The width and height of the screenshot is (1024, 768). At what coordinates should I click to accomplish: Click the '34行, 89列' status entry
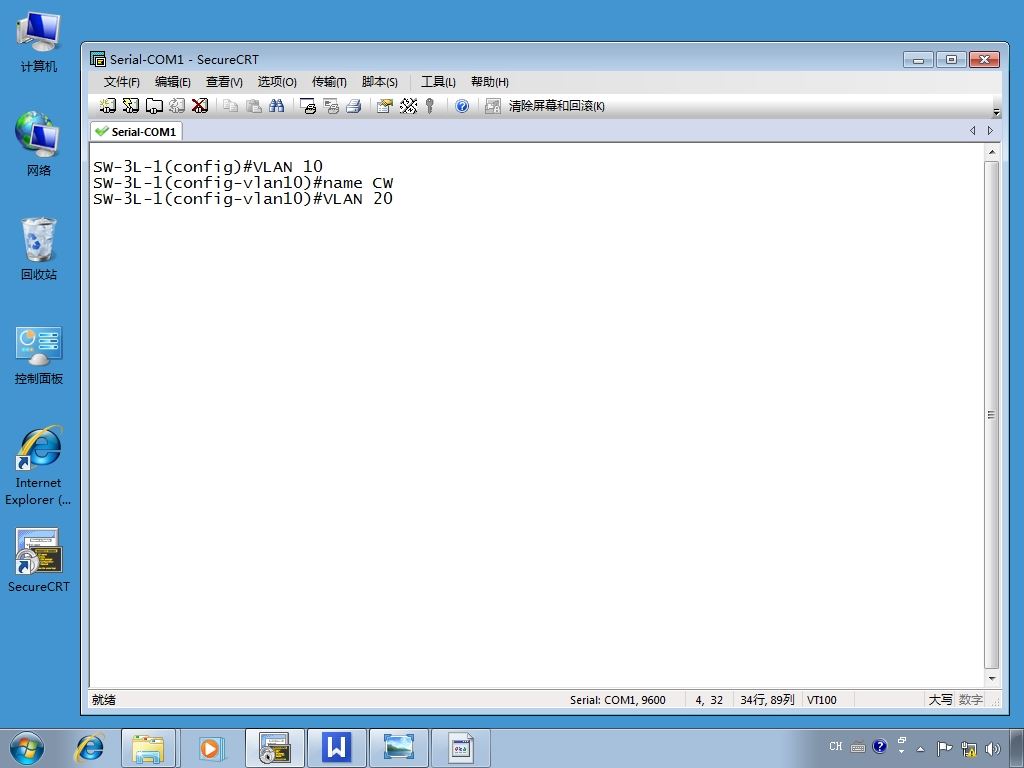pos(767,700)
